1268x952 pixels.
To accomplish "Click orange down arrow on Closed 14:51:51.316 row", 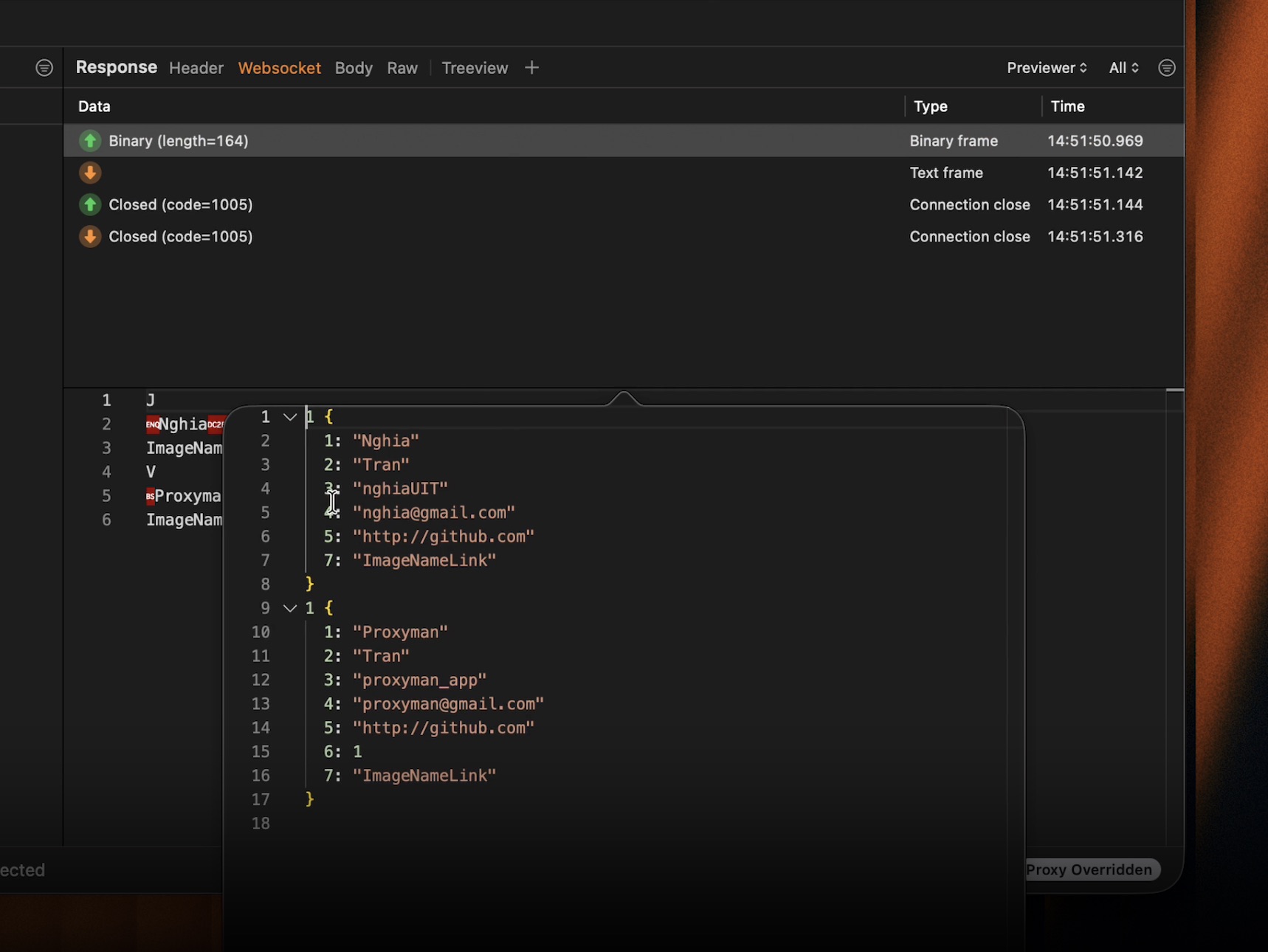I will click(x=90, y=237).
